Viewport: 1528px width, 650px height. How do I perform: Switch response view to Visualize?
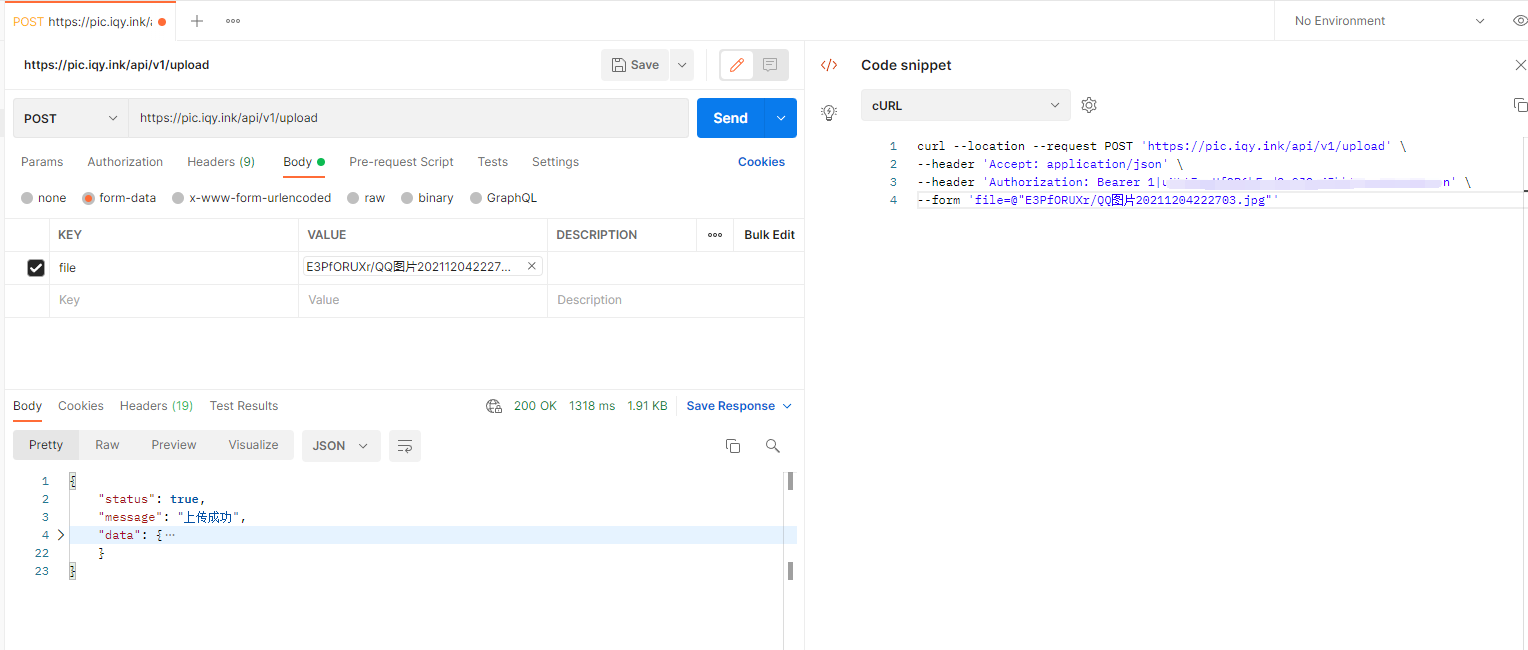click(x=253, y=445)
